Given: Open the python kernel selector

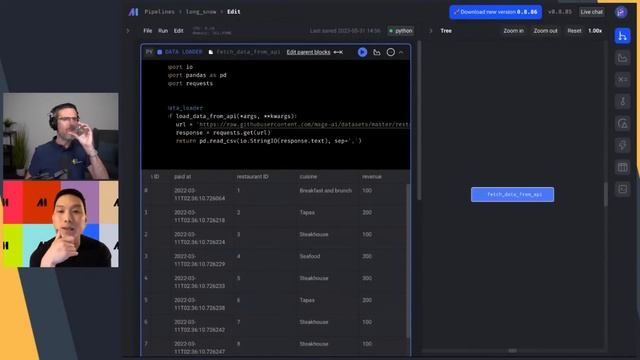Looking at the screenshot, I should click(401, 31).
